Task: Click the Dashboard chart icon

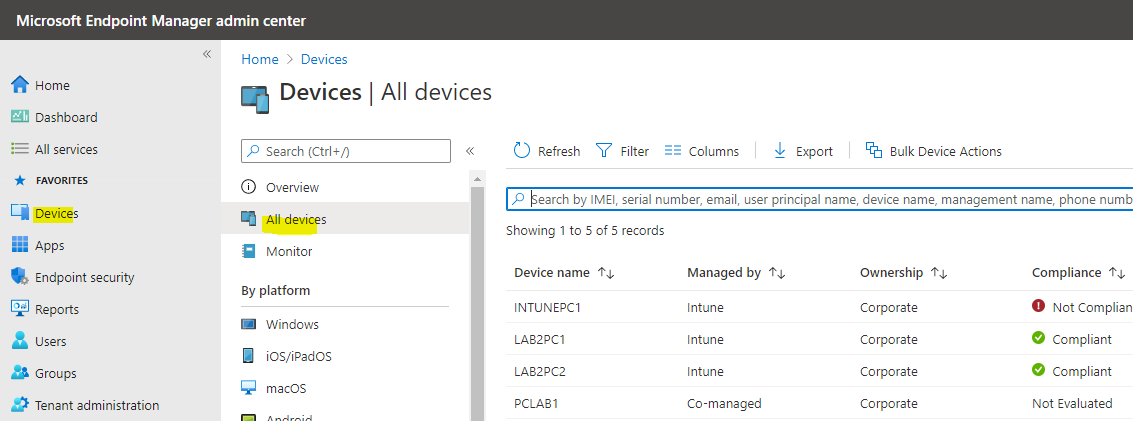Action: click(x=20, y=117)
